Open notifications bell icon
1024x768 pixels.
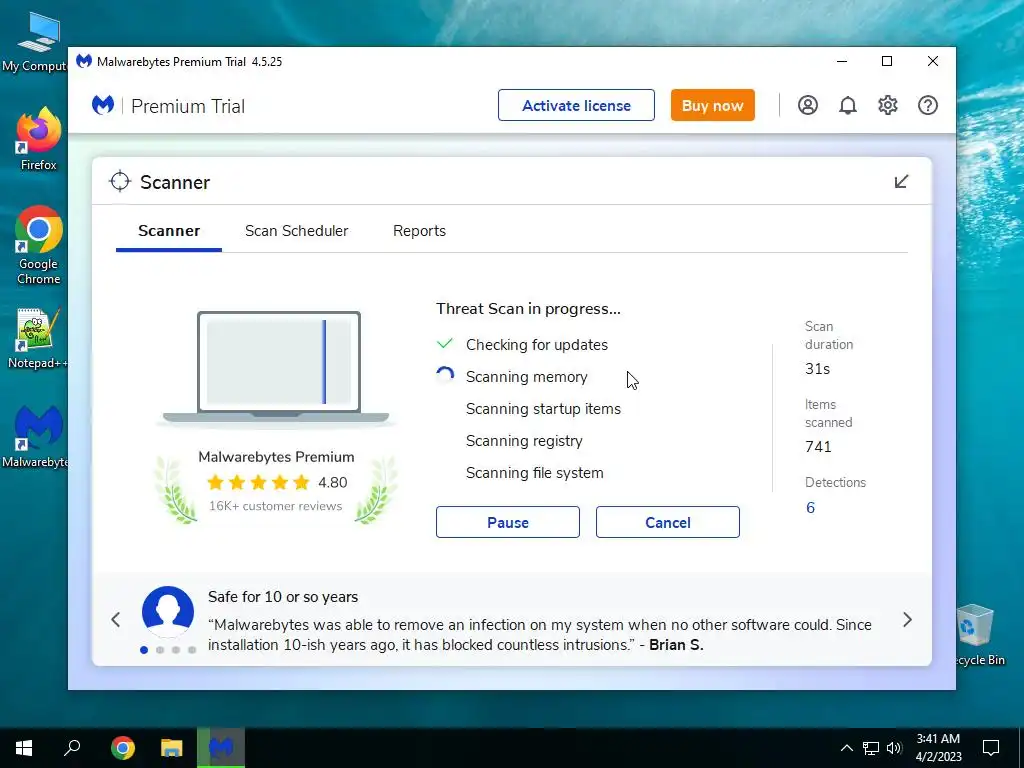848,105
